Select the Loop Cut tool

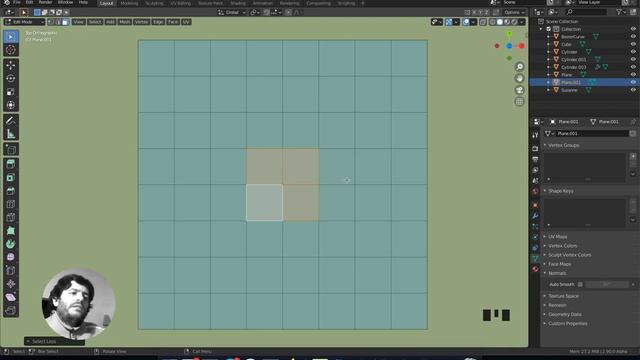pos(11,204)
